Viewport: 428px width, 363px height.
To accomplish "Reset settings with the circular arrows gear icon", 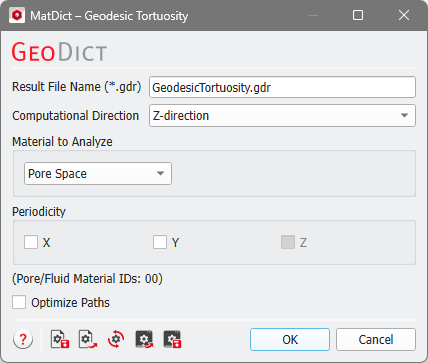I will pyautogui.click(x=116, y=339).
